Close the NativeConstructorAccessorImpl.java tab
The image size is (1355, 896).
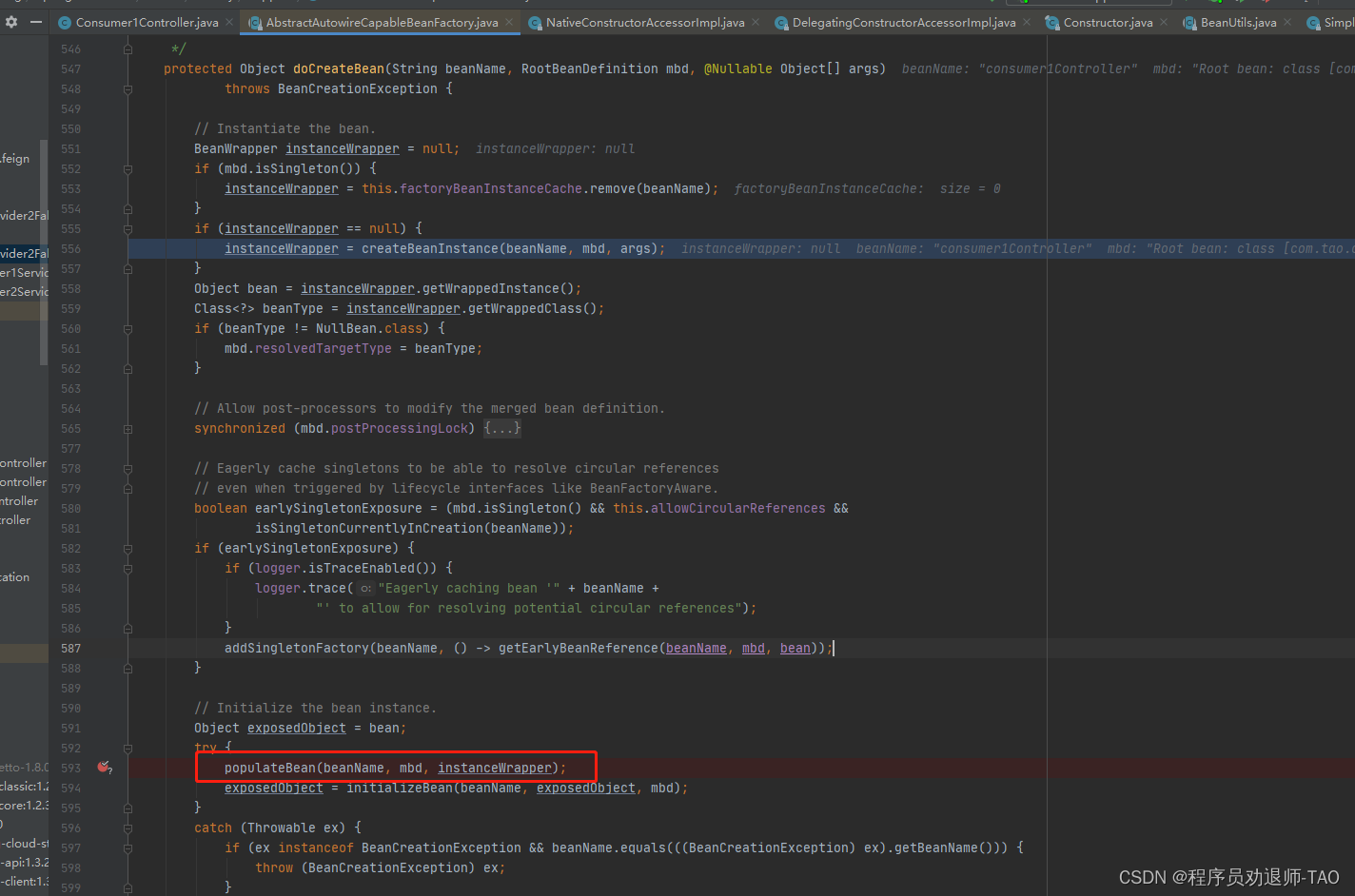pyautogui.click(x=756, y=22)
